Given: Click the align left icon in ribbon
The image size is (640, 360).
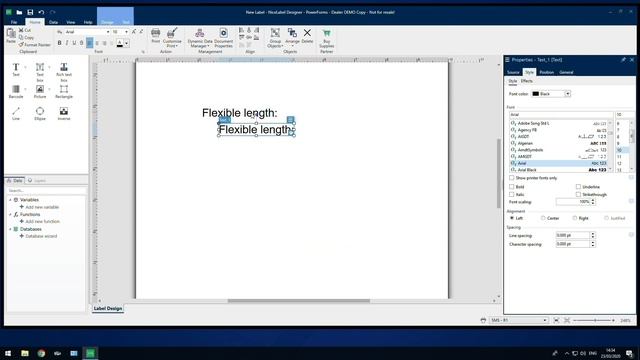Looking at the screenshot, I should 90,43.
